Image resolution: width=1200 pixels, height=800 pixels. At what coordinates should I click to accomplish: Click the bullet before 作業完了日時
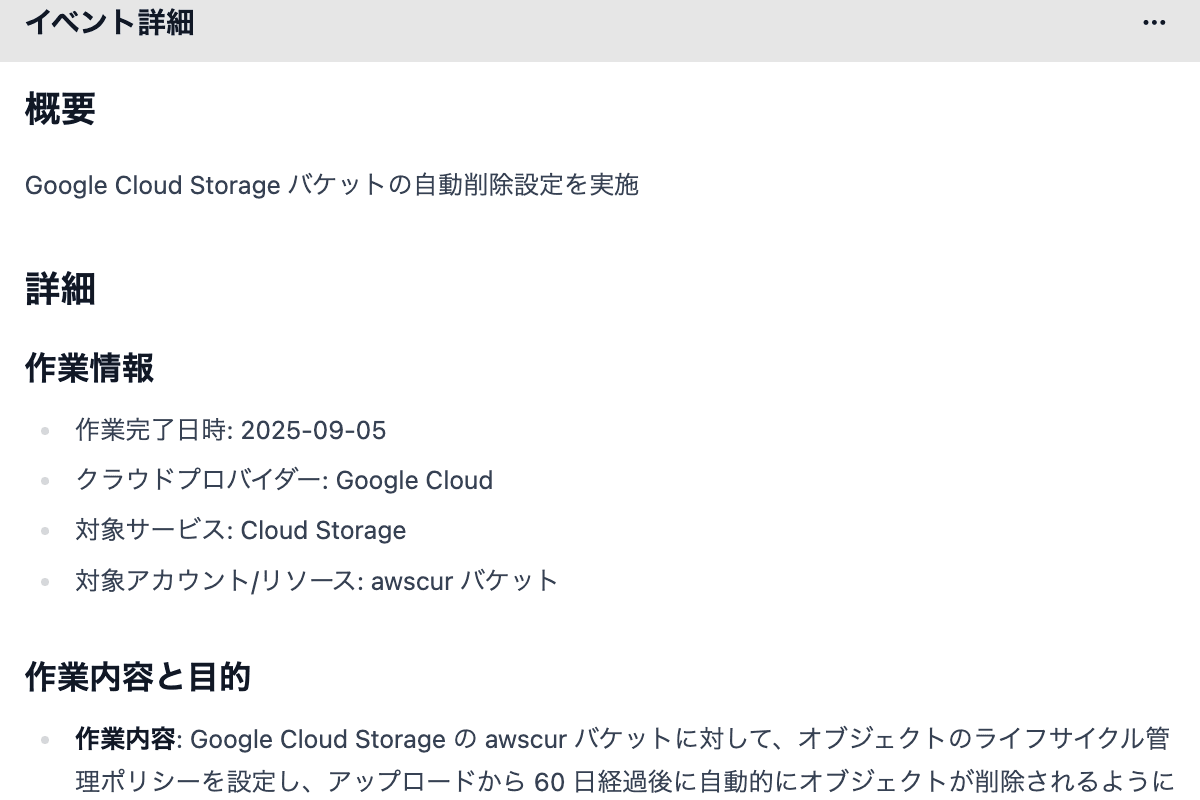click(45, 431)
